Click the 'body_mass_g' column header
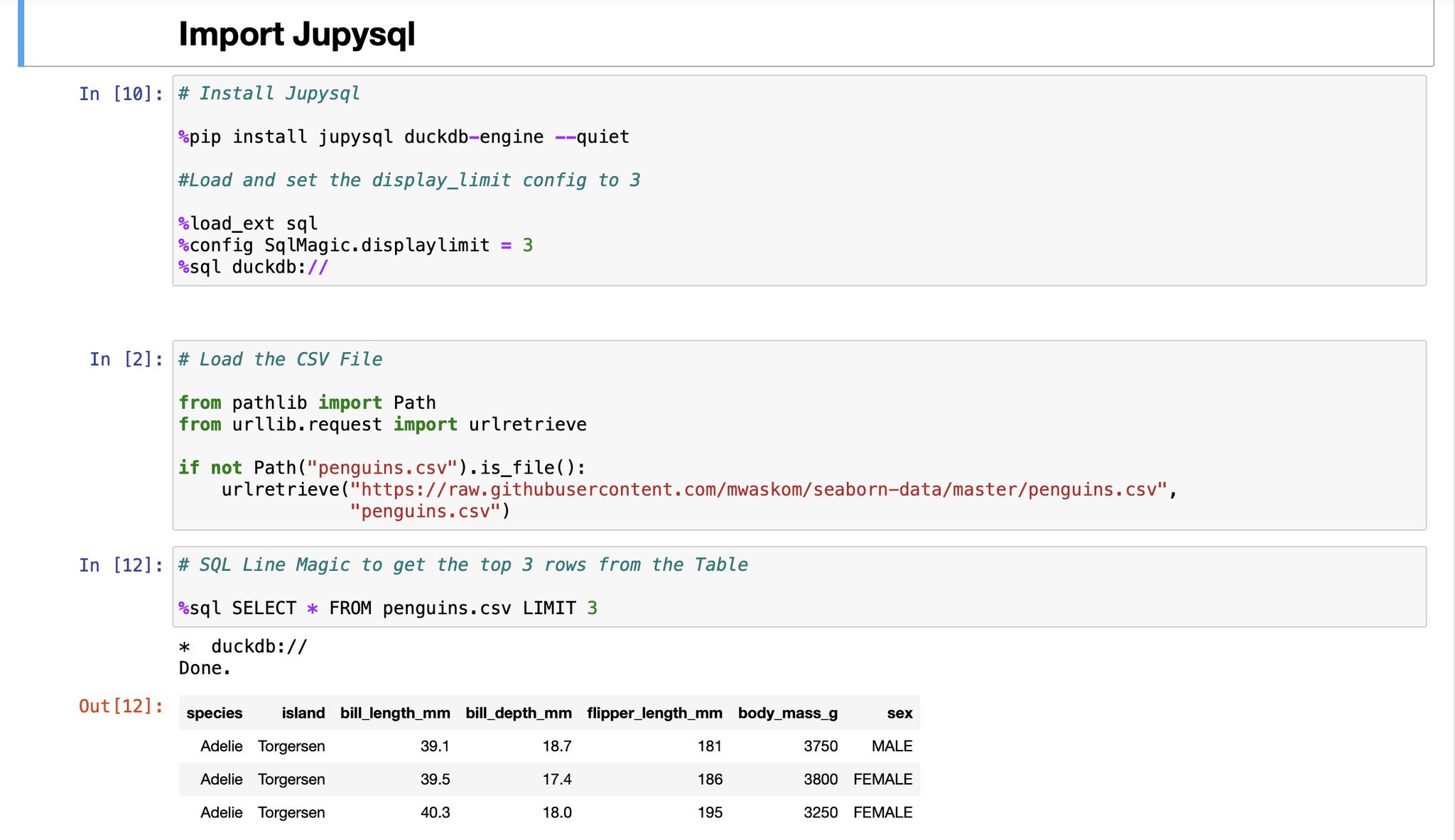This screenshot has width=1455, height=840. [788, 713]
